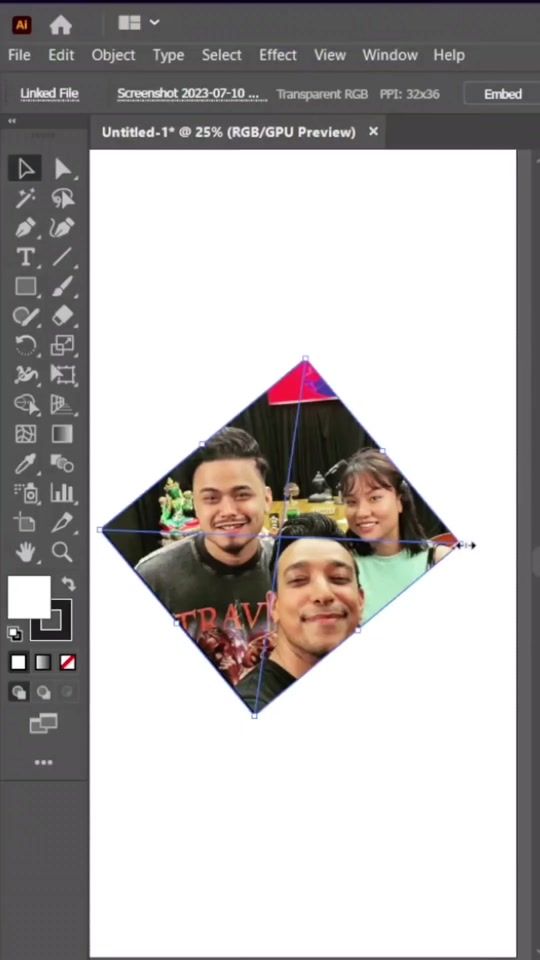
Task: Reset to default fill and stroke
Action: coord(15,633)
